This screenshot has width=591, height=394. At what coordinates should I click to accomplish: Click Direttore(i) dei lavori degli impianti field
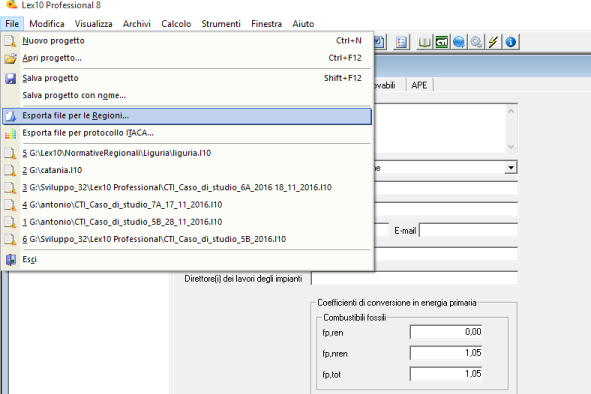tap(414, 279)
